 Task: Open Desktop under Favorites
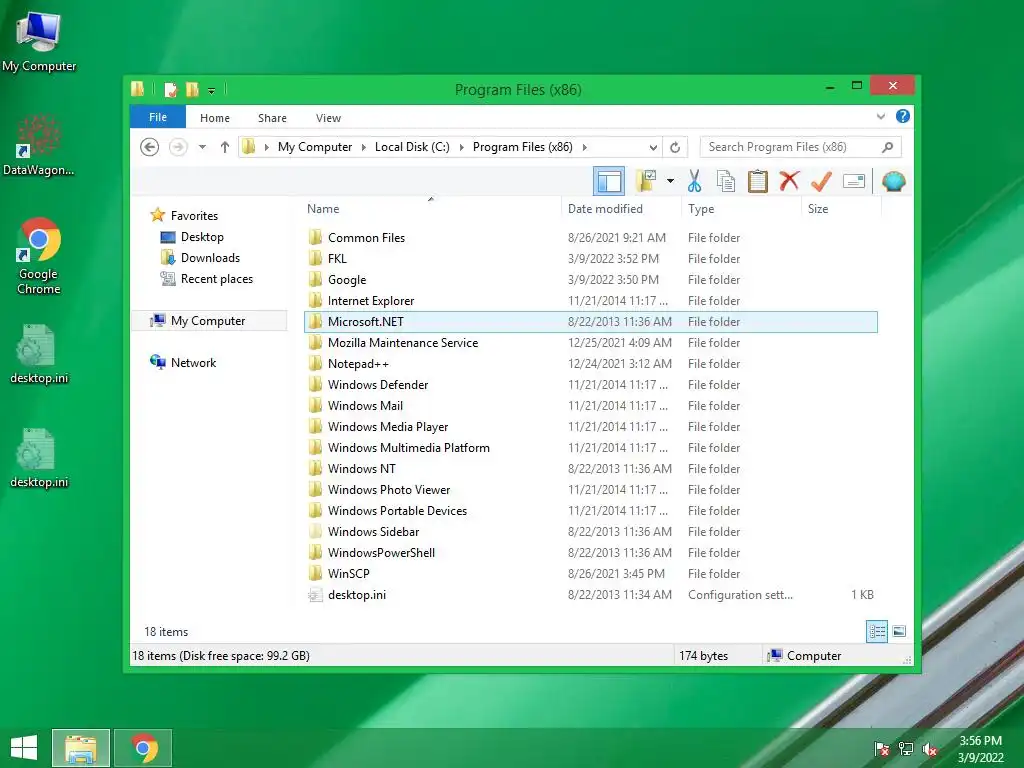tap(202, 236)
